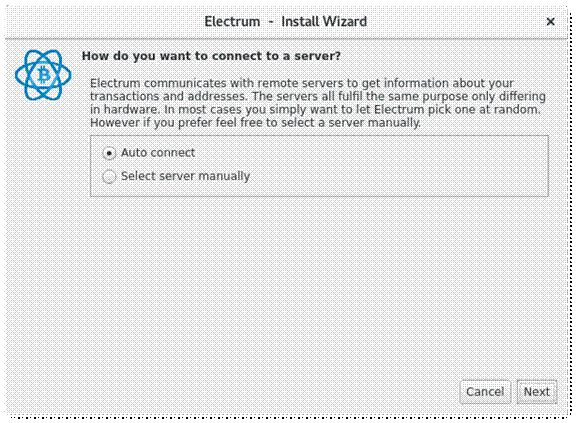Viewport: 576px width, 423px height.
Task: Click blank title bar area left of Electrum title
Action: point(103,22)
